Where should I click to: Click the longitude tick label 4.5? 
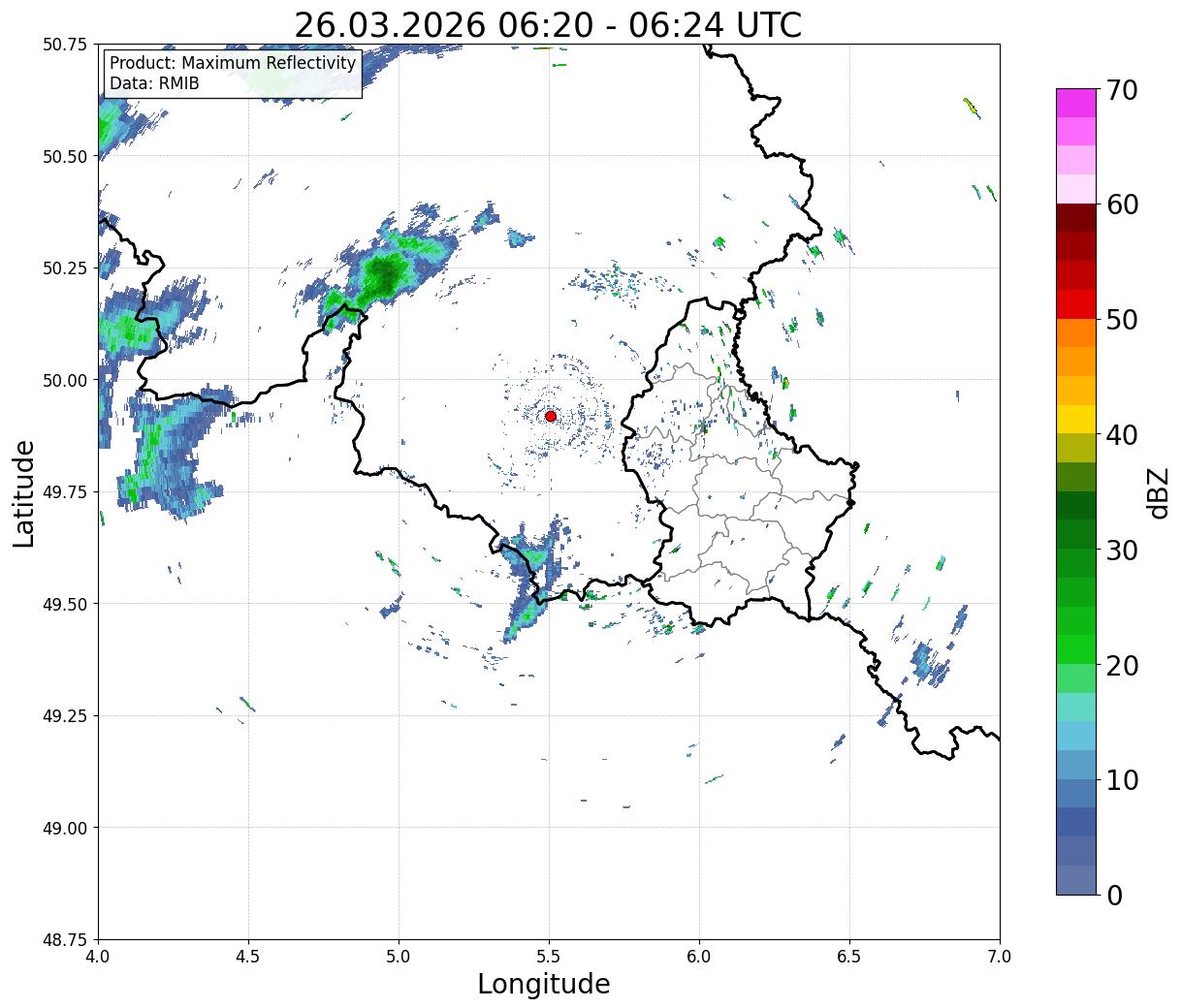coord(248,957)
